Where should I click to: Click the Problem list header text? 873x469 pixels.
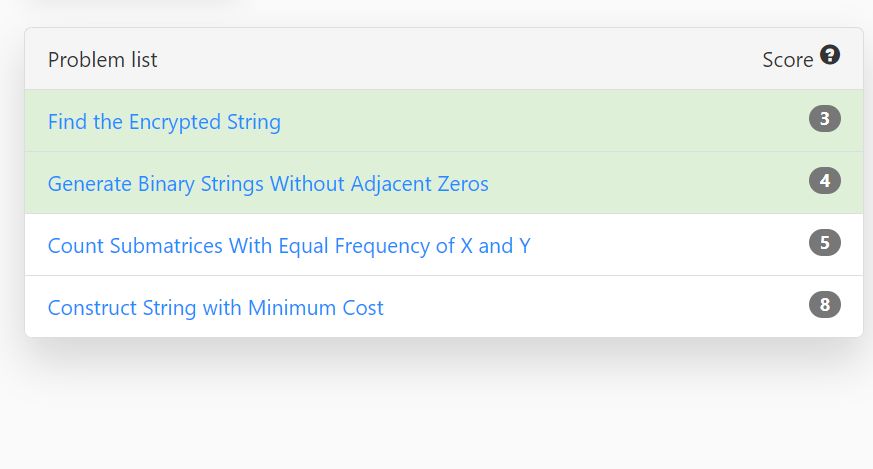pyautogui.click(x=102, y=60)
